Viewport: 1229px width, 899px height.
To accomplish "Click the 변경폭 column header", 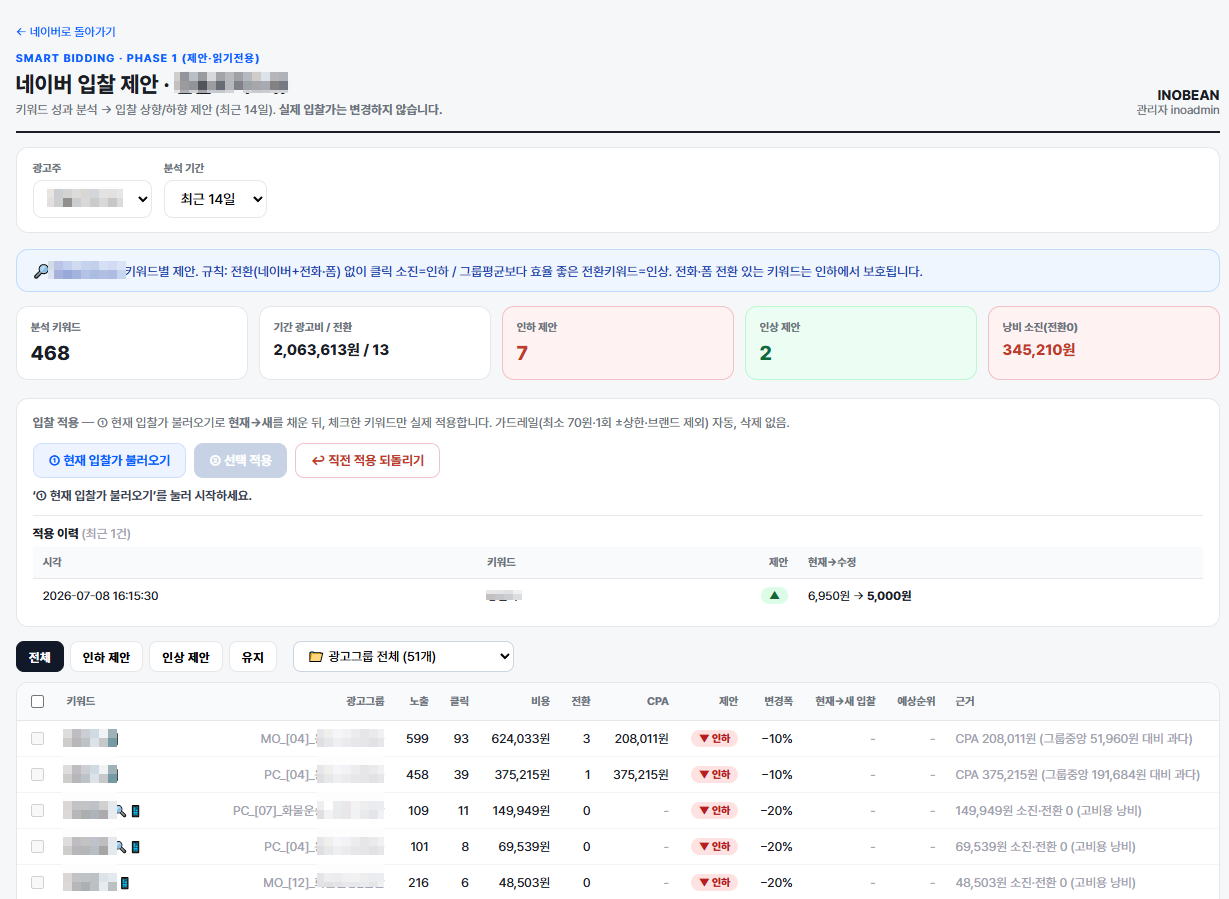I will point(778,702).
